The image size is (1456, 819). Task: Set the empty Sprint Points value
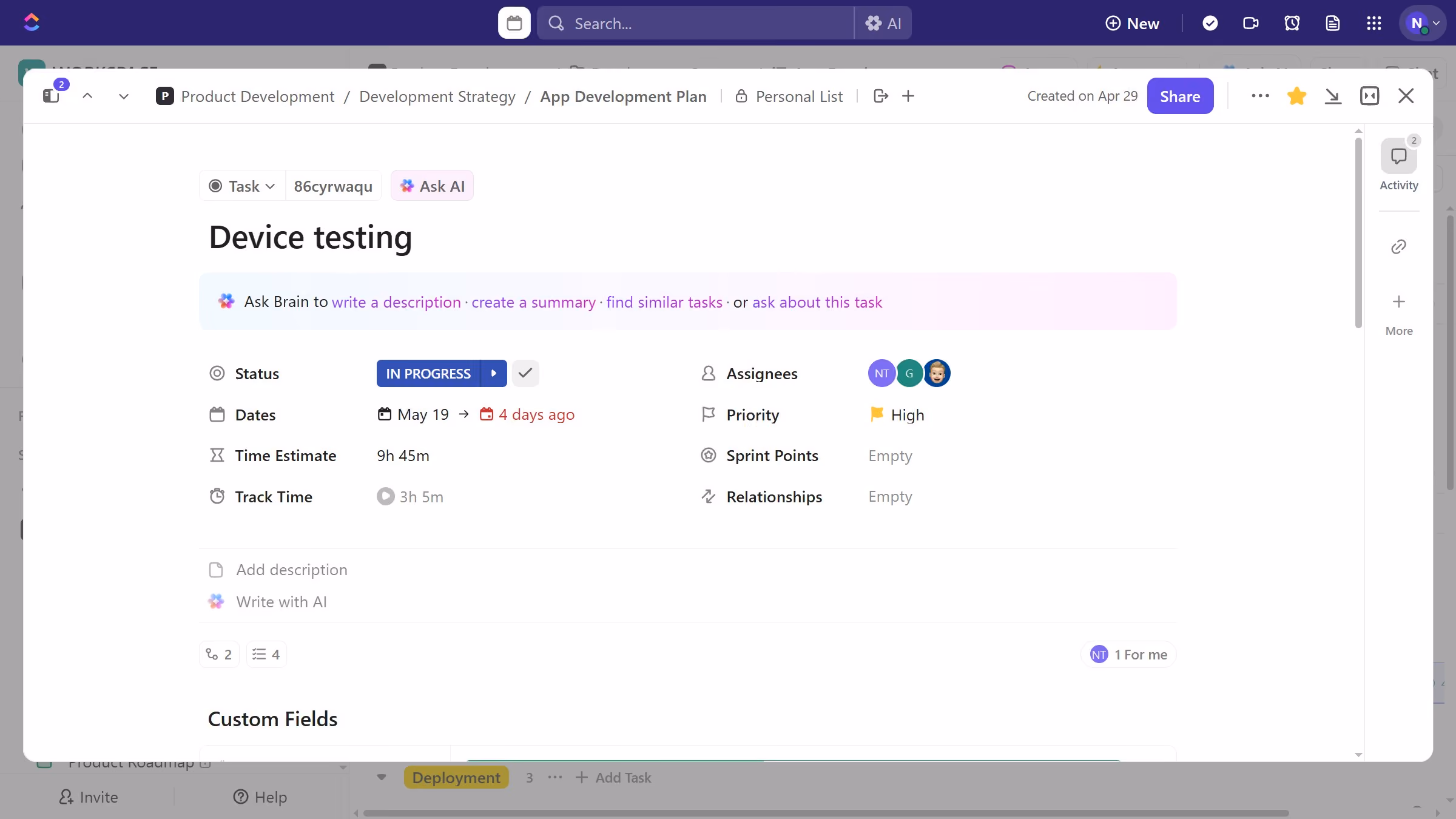890,456
